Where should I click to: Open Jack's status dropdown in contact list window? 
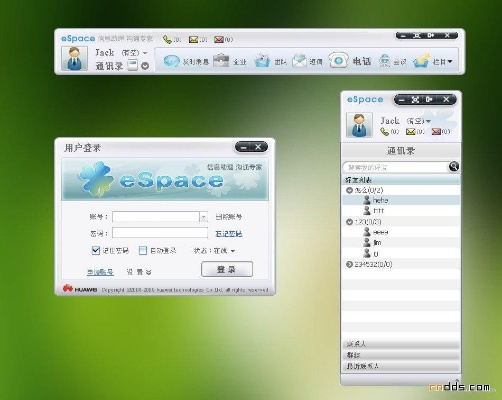point(428,121)
